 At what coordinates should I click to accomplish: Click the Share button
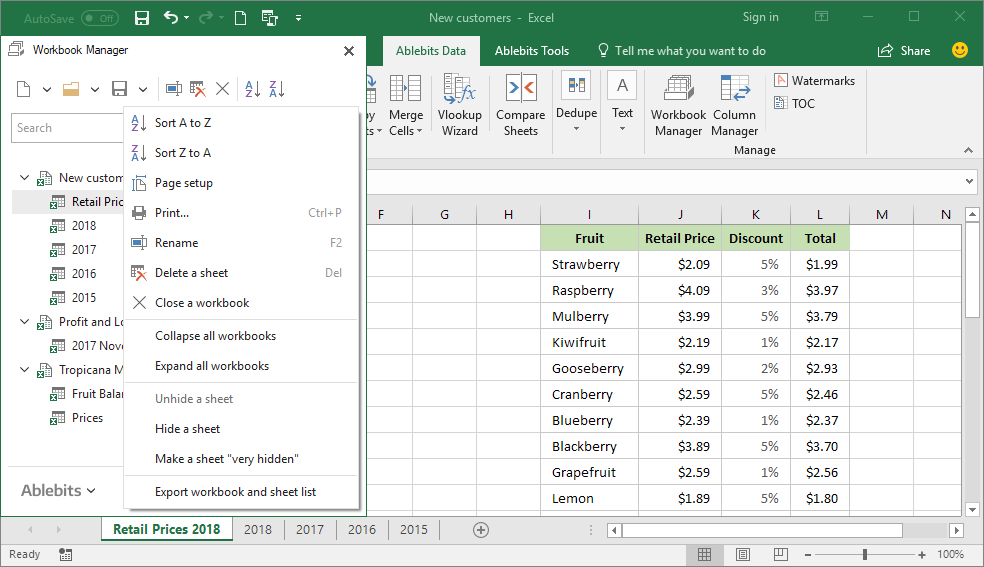pos(904,51)
